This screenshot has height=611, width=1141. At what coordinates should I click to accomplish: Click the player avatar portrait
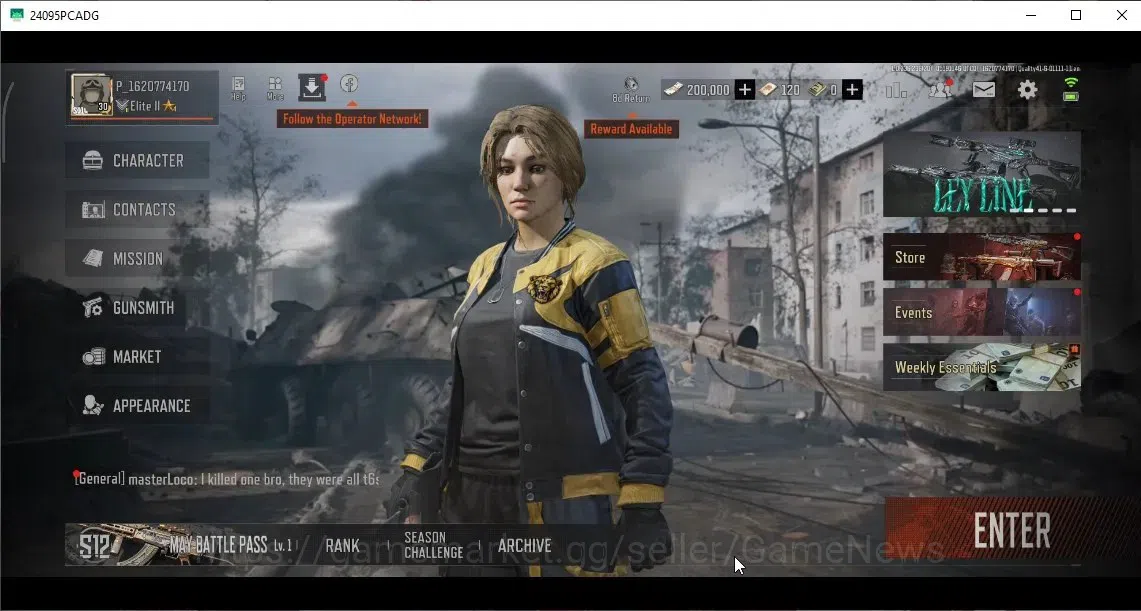point(92,95)
